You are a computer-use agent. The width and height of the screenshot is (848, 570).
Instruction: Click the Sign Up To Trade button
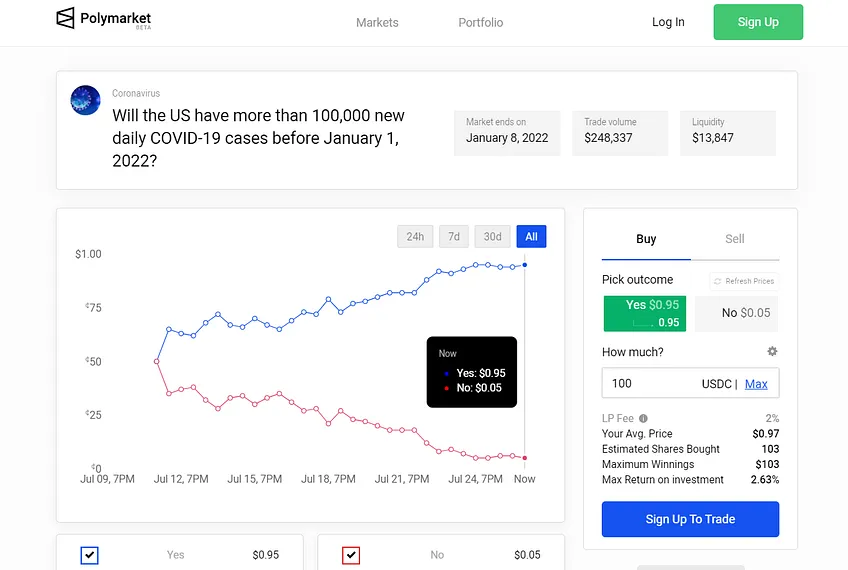point(690,519)
